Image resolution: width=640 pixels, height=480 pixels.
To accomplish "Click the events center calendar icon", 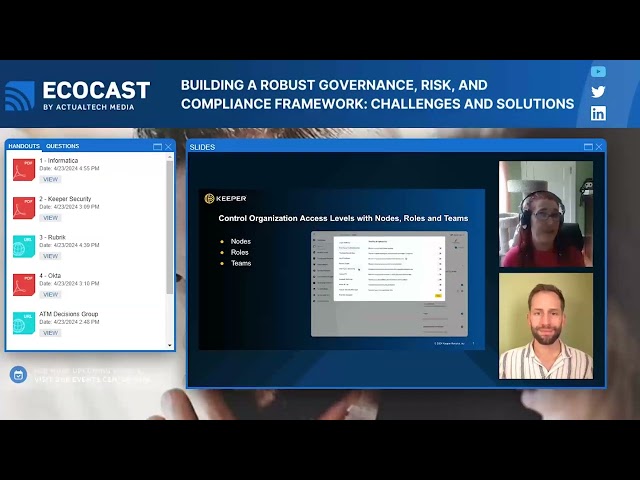I will [18, 375].
